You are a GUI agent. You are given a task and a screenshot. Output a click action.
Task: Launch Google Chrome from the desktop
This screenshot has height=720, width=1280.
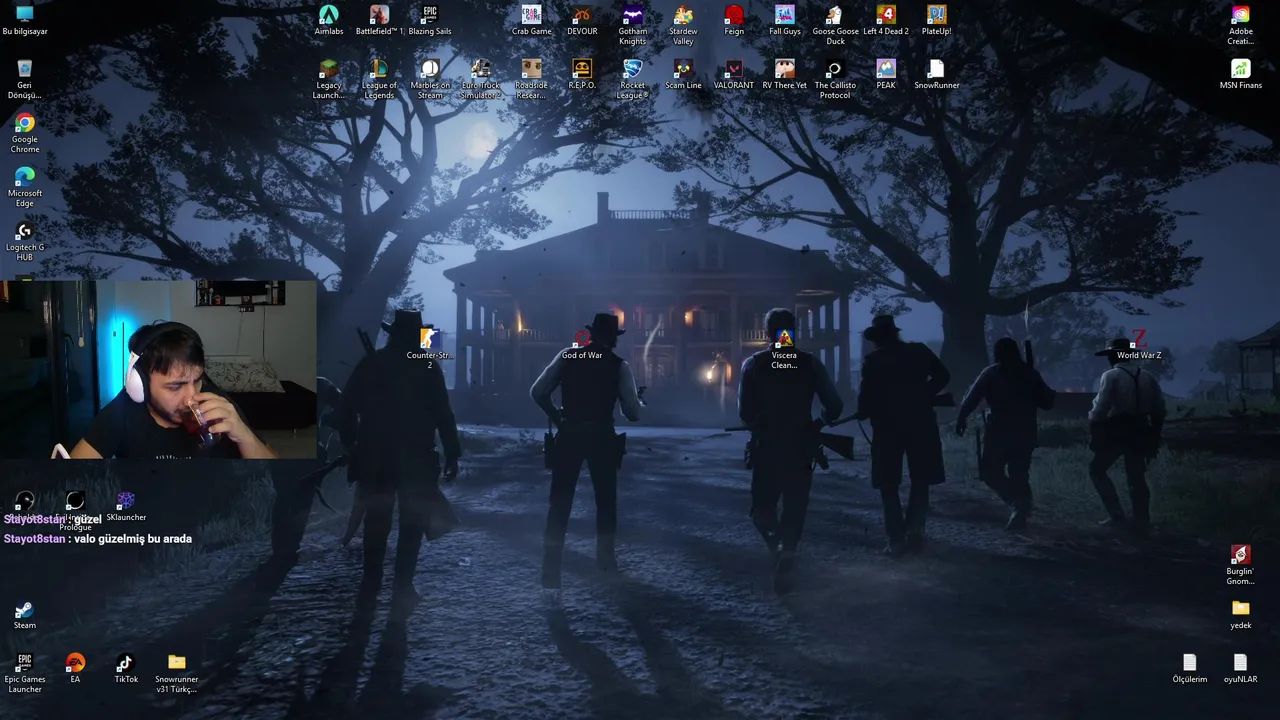pos(25,133)
